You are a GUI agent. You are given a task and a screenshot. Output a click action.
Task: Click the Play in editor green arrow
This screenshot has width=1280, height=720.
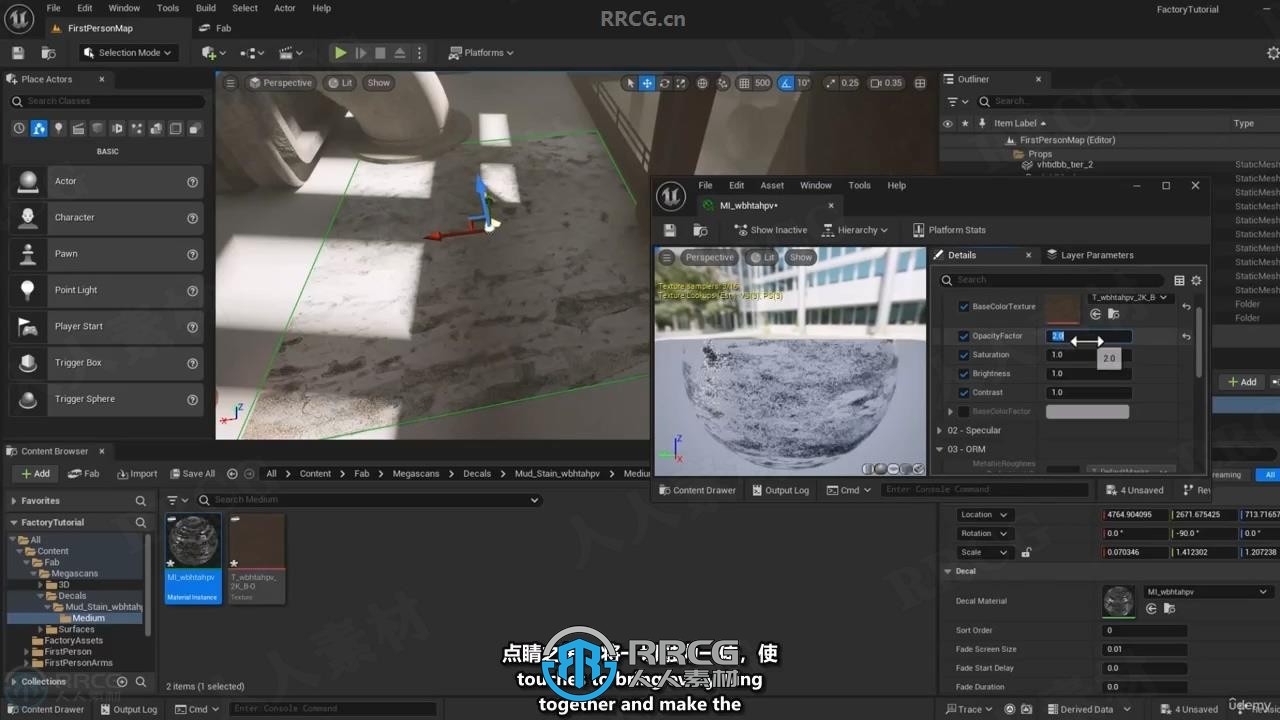point(340,53)
